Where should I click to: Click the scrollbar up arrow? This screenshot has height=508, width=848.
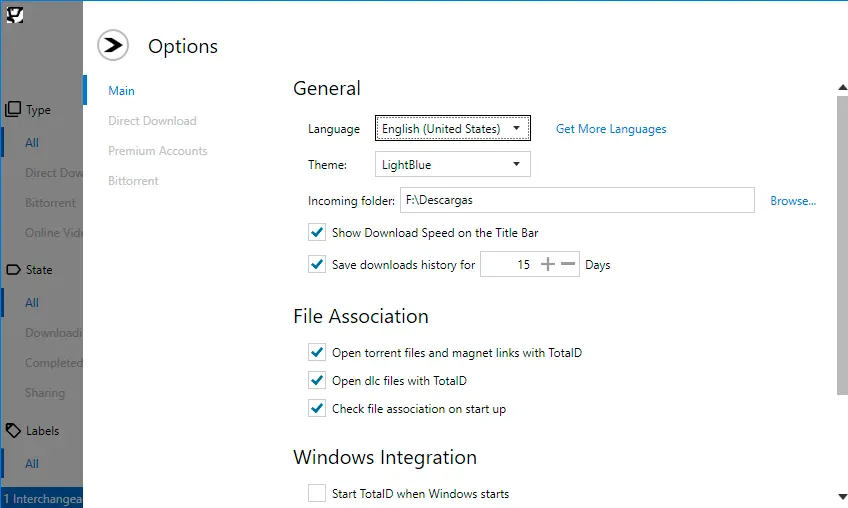(842, 88)
